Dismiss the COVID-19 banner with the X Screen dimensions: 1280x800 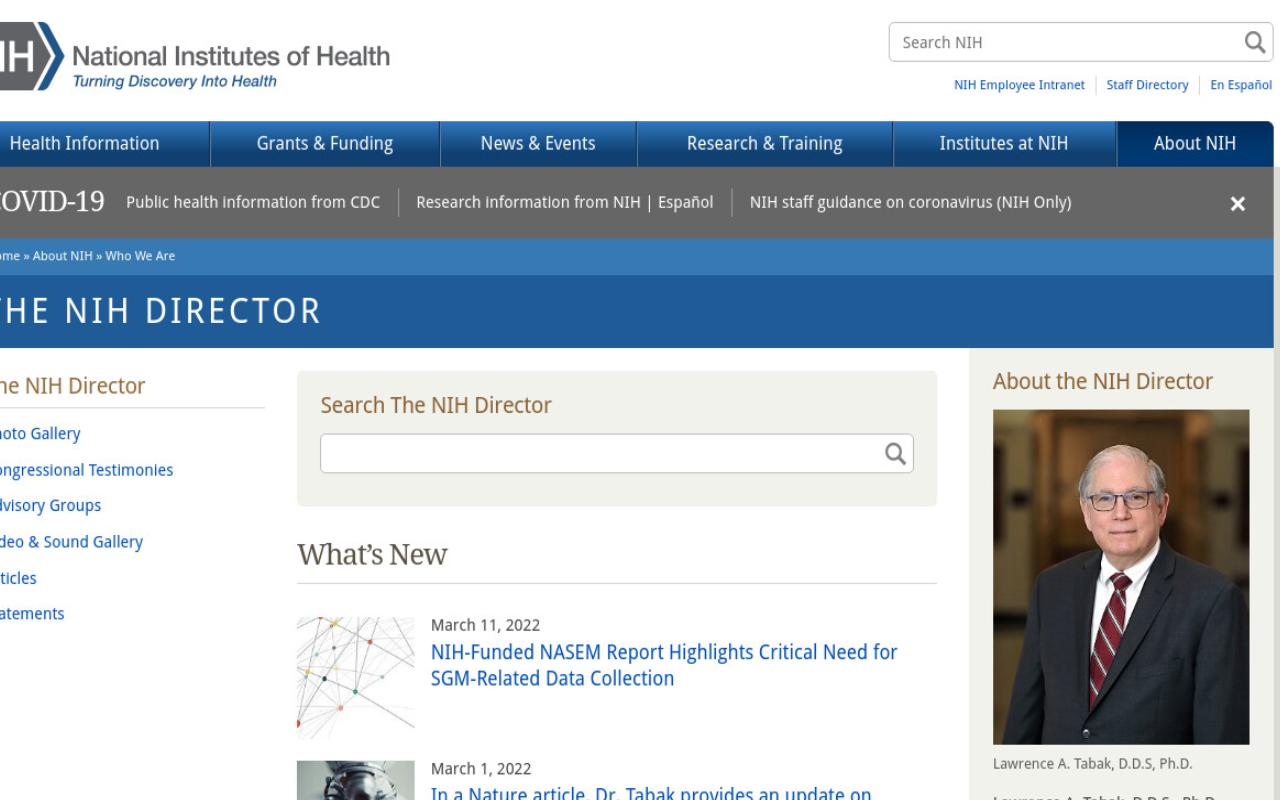tap(1238, 203)
